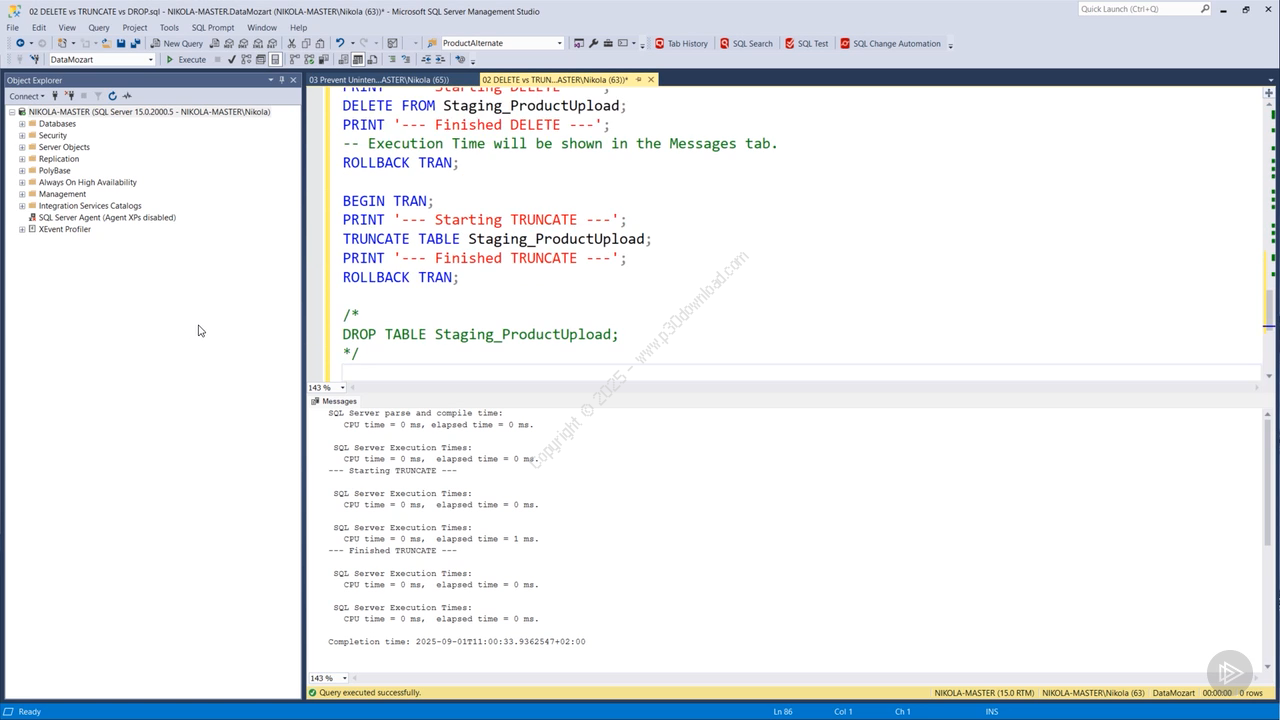Click the Parse checkmark icon
The image size is (1280, 720).
(x=232, y=60)
